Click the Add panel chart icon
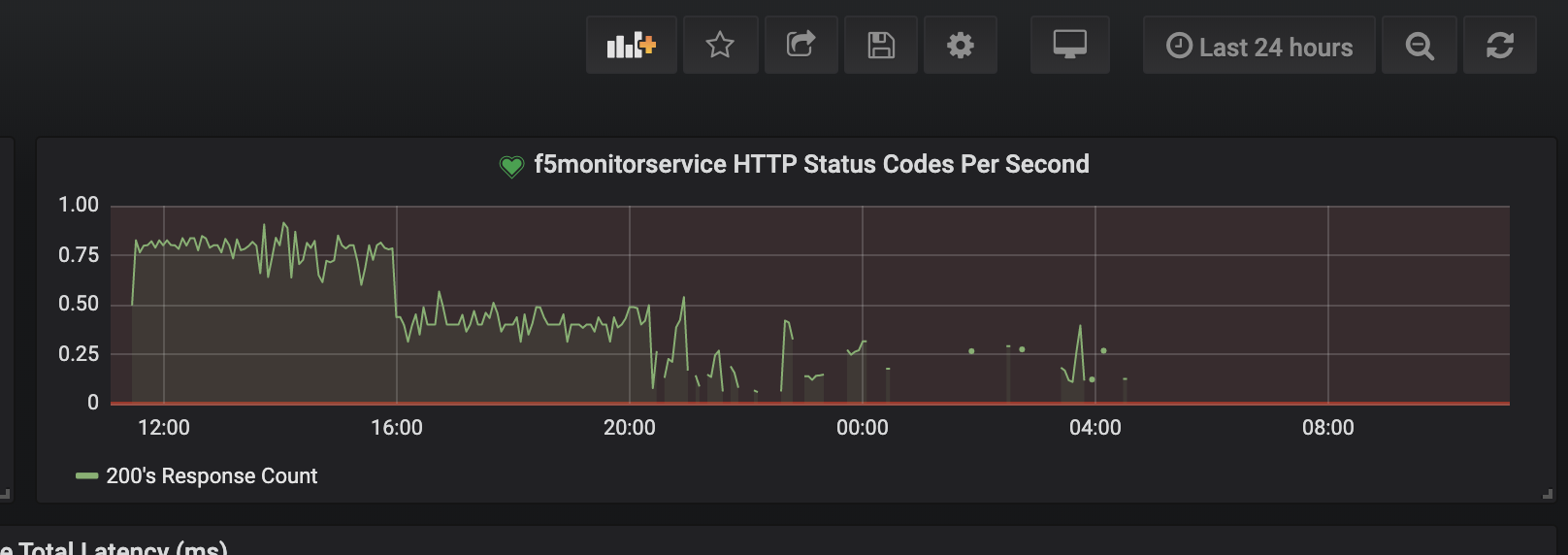 coord(631,45)
